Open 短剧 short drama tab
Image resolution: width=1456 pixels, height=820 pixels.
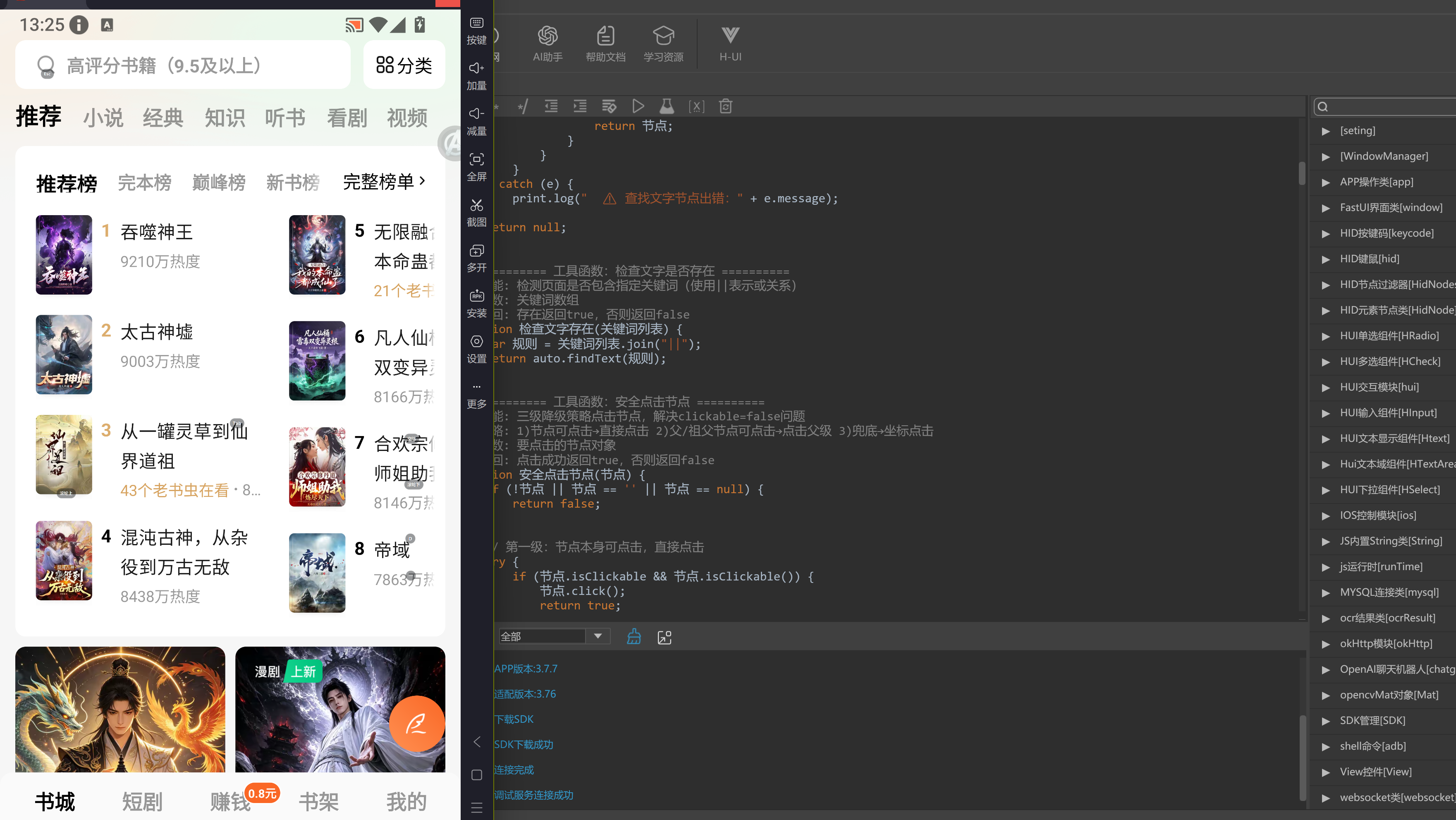pos(142,801)
